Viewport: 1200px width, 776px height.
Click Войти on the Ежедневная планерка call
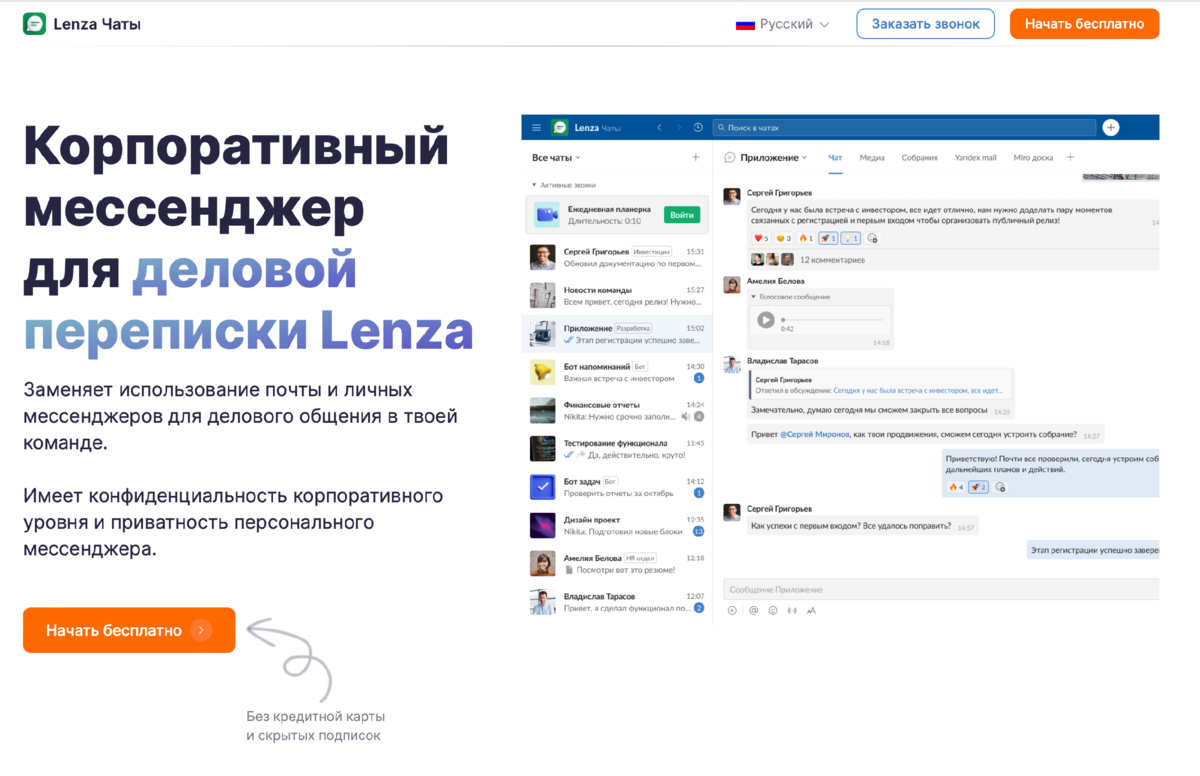tap(682, 214)
